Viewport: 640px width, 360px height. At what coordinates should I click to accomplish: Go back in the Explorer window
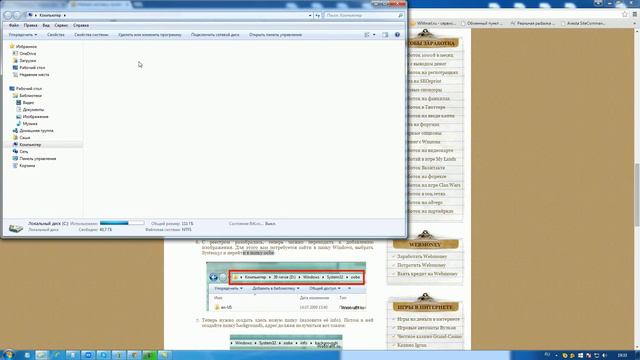[8, 15]
